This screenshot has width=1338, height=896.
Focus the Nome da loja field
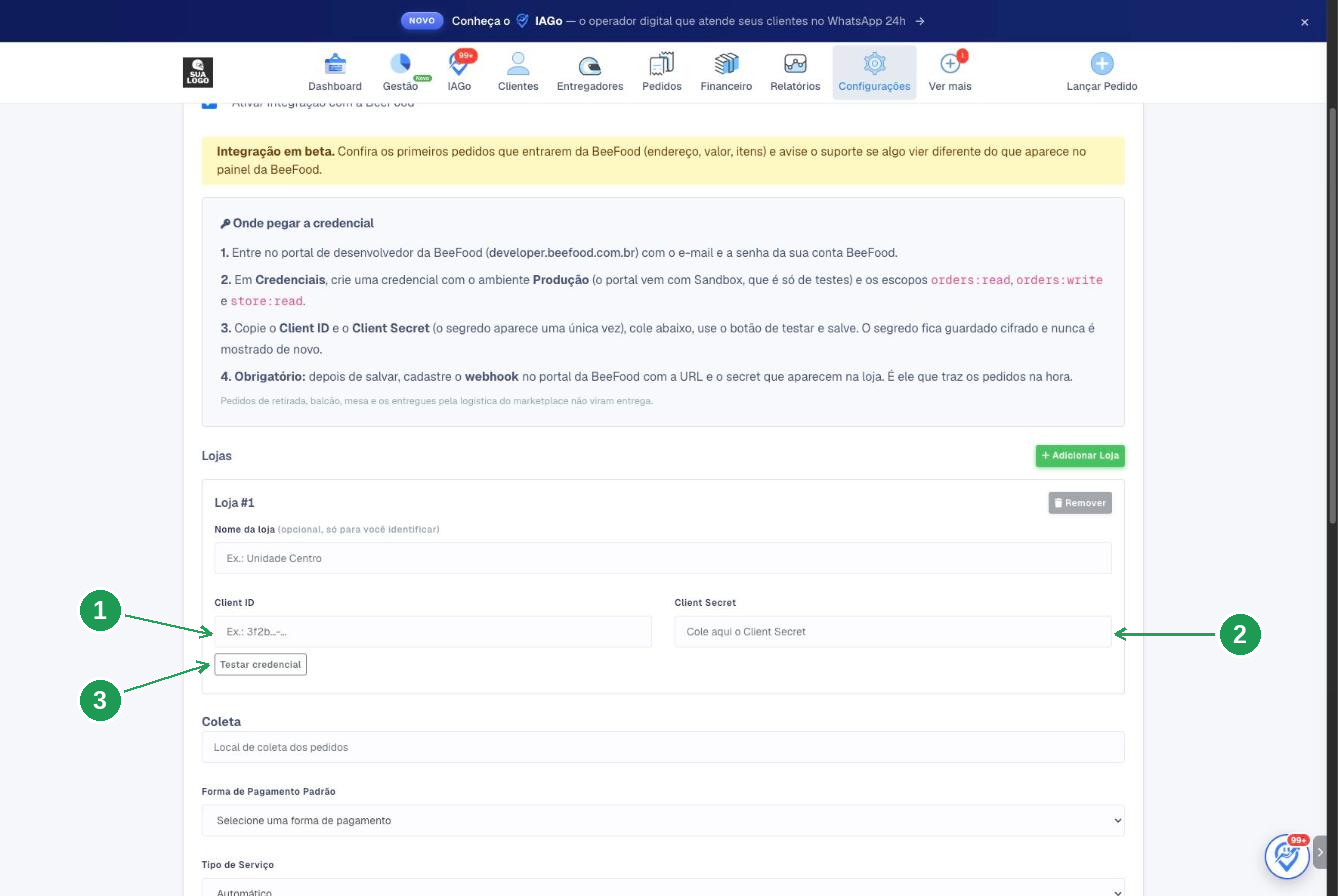tap(663, 558)
